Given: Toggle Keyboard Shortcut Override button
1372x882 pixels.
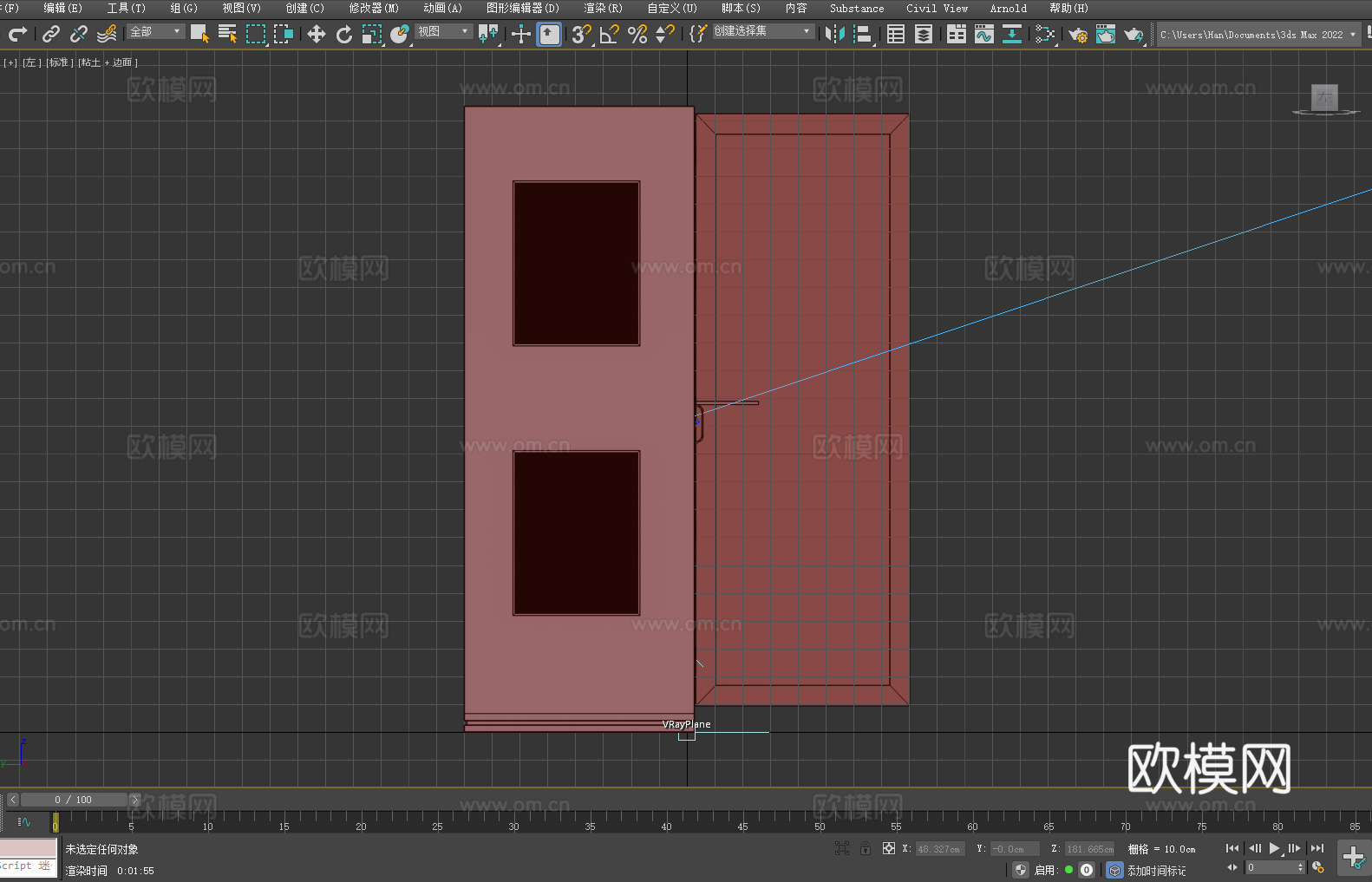Looking at the screenshot, I should point(549,34).
